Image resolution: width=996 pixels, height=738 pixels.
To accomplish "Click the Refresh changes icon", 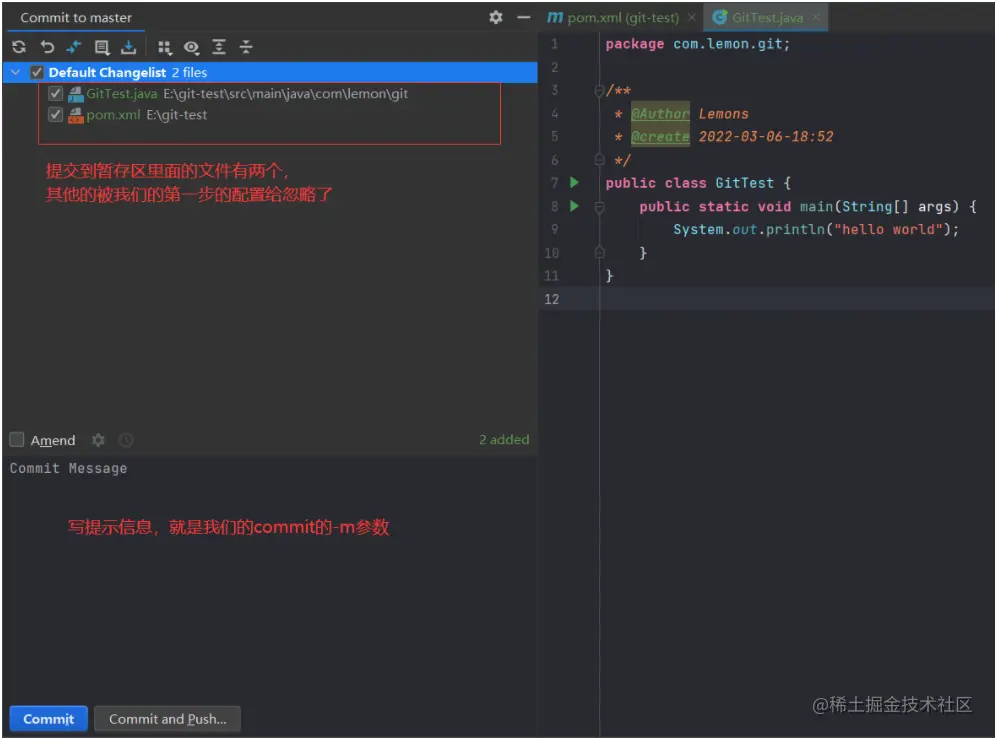I will (x=19, y=46).
